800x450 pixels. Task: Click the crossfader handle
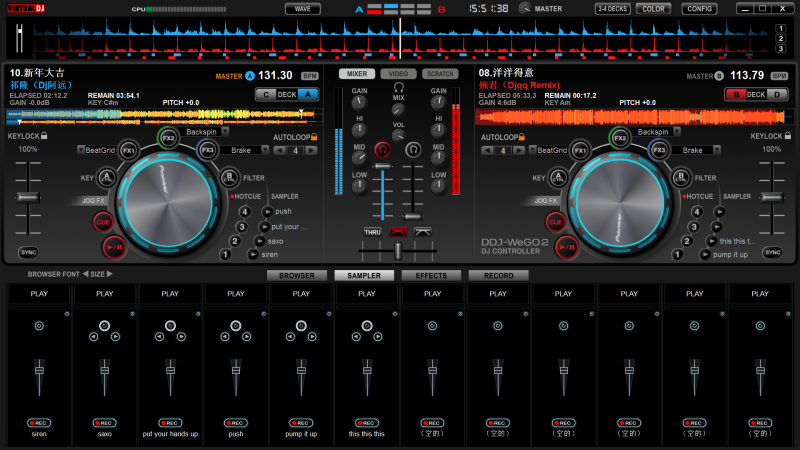click(x=398, y=251)
